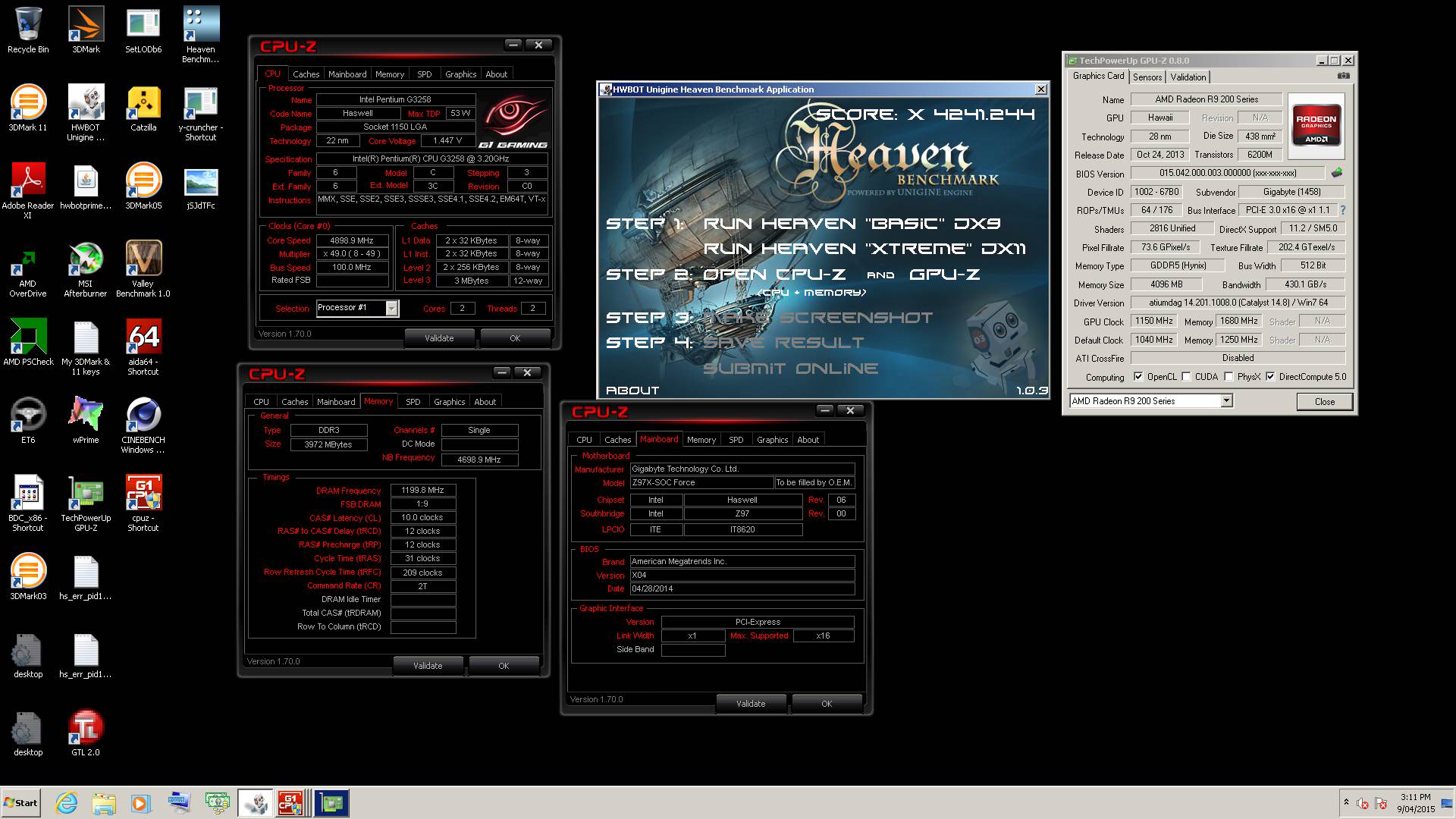Screen dimensions: 1456x819
Task: Click DRAM Frequency value 1199.8 MHz
Action: 422,491
